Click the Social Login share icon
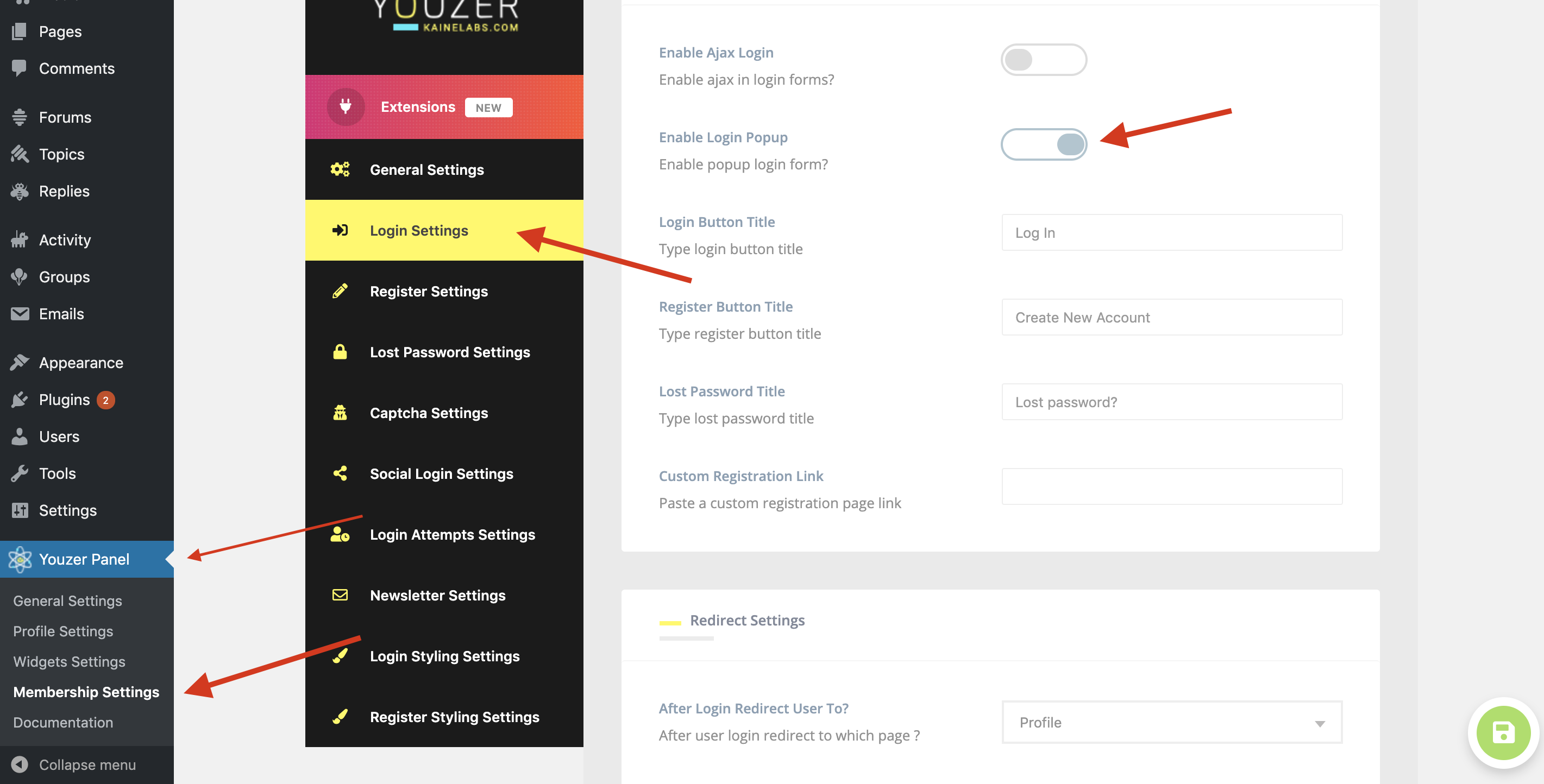 340,472
